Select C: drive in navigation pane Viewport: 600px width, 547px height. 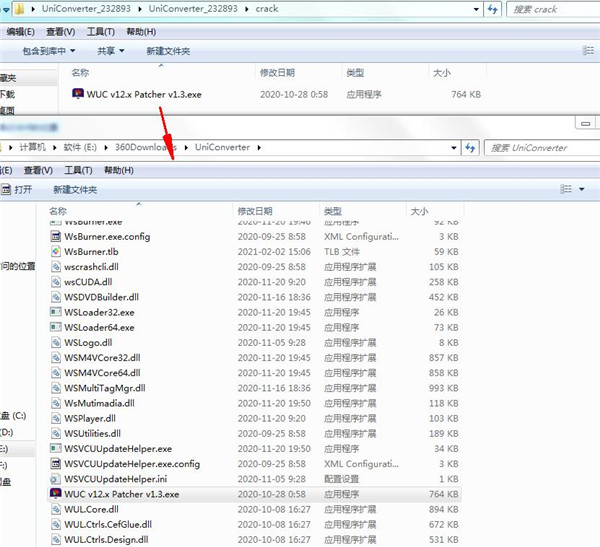pyautogui.click(x=13, y=416)
